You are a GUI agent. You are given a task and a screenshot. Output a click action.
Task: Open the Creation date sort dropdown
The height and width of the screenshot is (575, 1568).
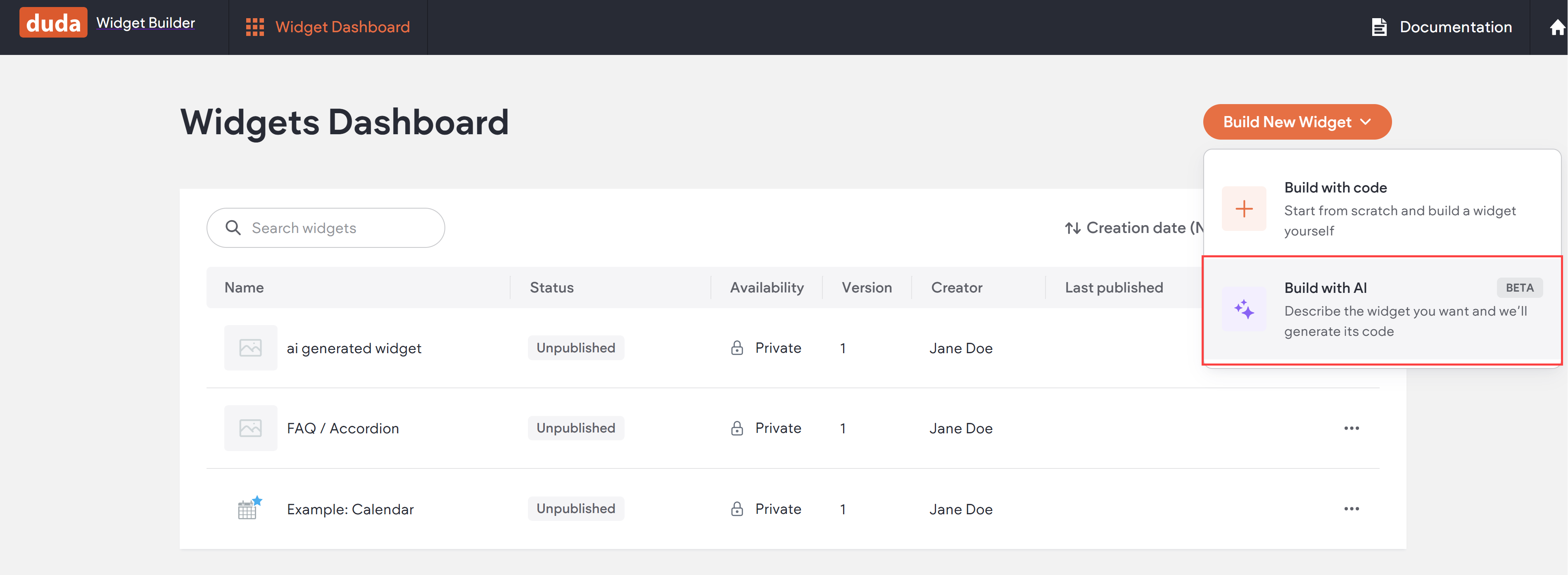1133,228
